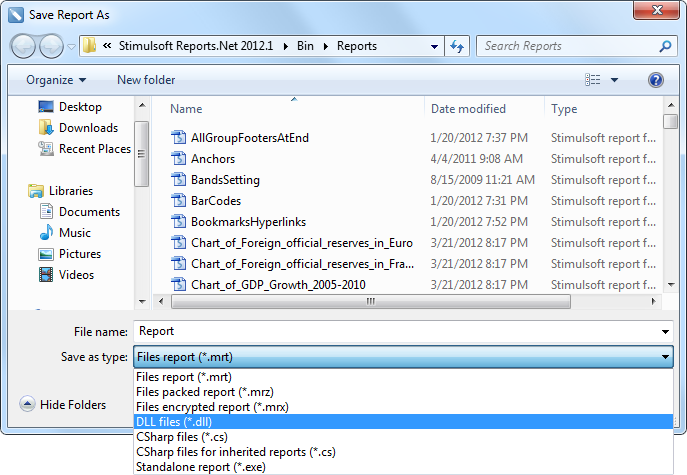
Task: Click the Back navigation arrow button
Action: [24, 46]
